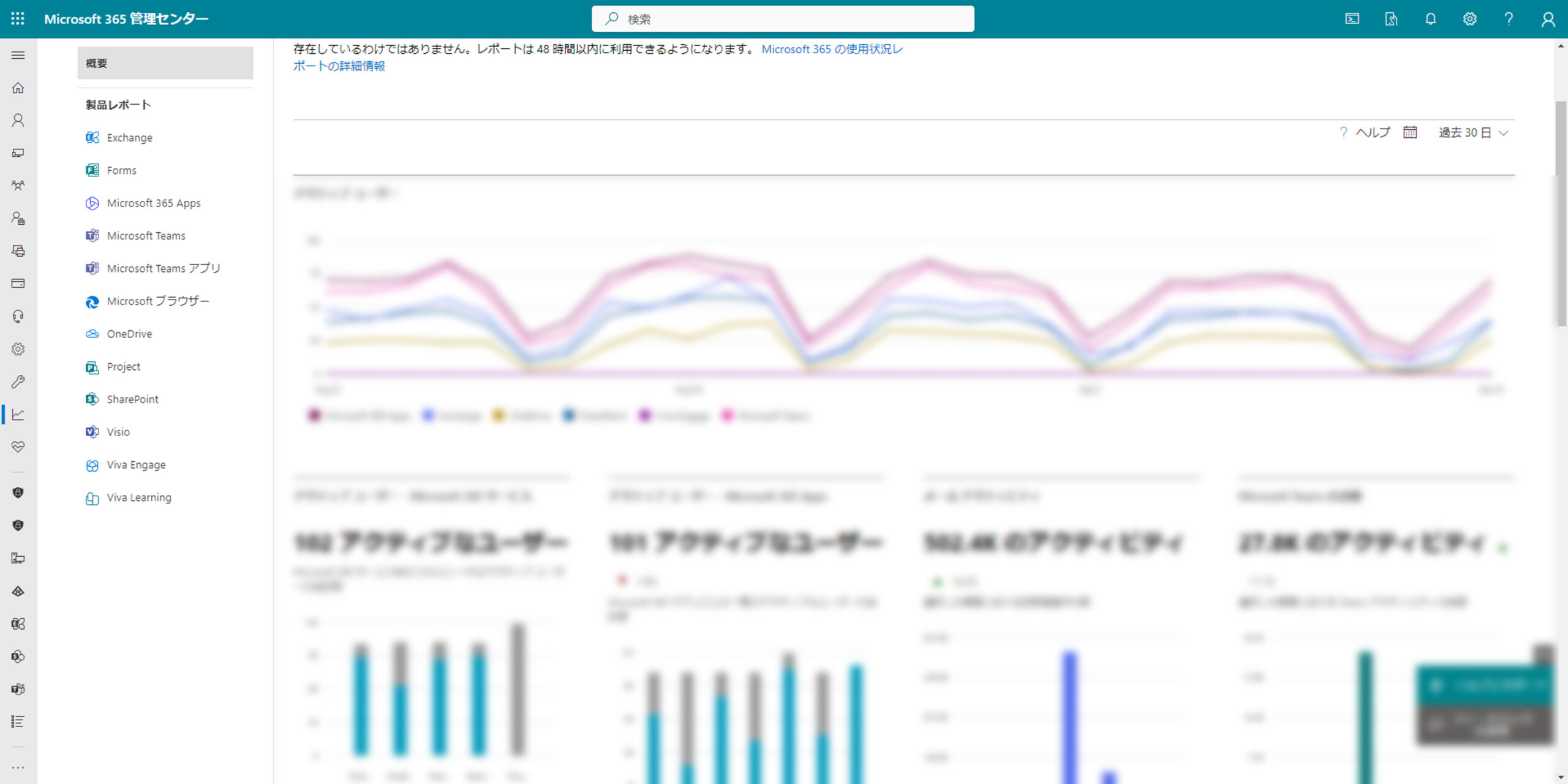Image resolution: width=1568 pixels, height=784 pixels.
Task: Open Cloud Shell icon in the header
Action: click(1352, 19)
